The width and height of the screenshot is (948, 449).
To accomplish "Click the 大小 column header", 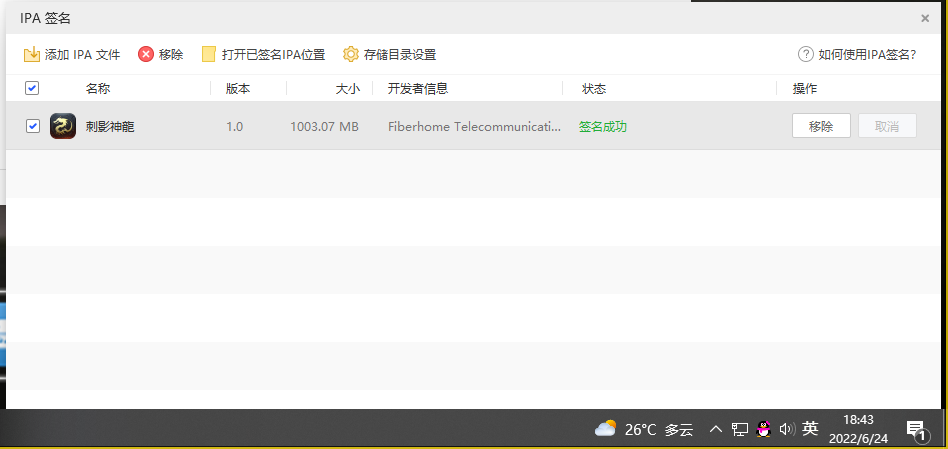I will [348, 89].
